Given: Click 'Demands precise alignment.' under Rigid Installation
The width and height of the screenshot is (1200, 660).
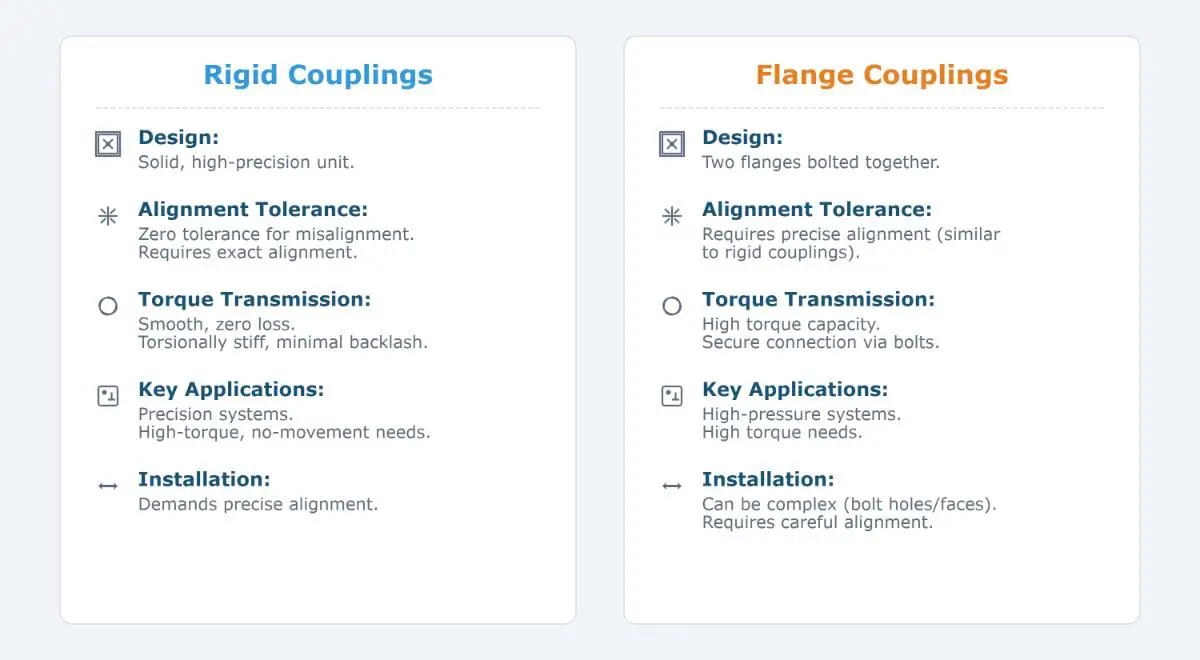Looking at the screenshot, I should (x=258, y=505).
